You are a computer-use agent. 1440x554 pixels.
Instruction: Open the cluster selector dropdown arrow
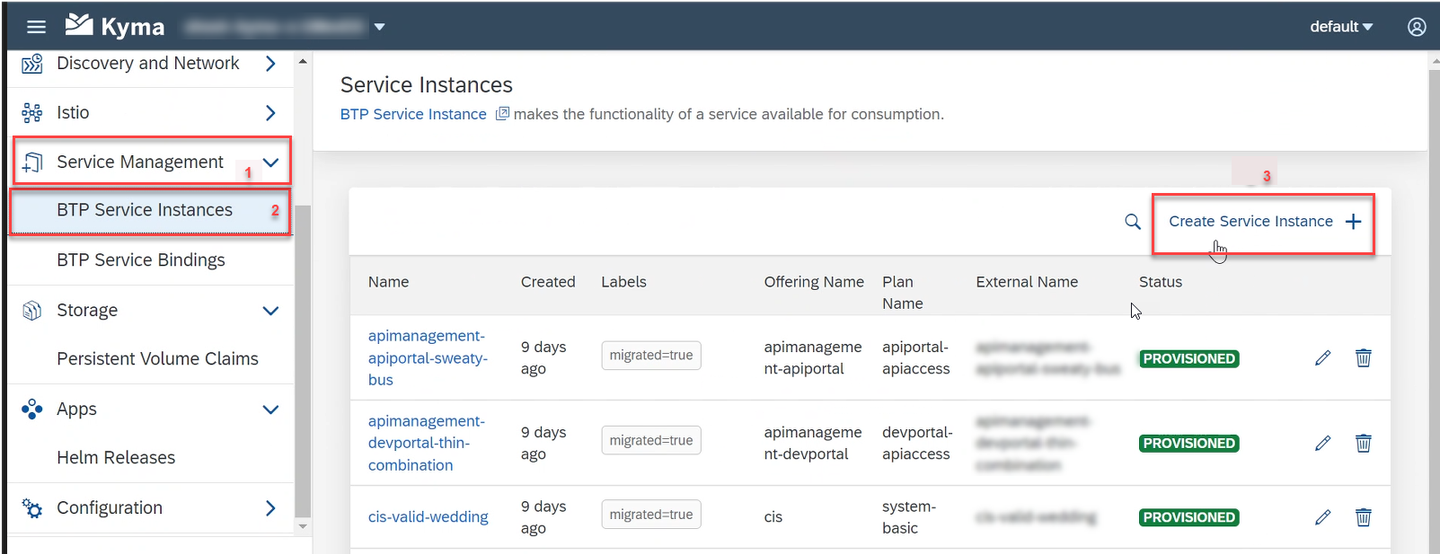tap(379, 27)
